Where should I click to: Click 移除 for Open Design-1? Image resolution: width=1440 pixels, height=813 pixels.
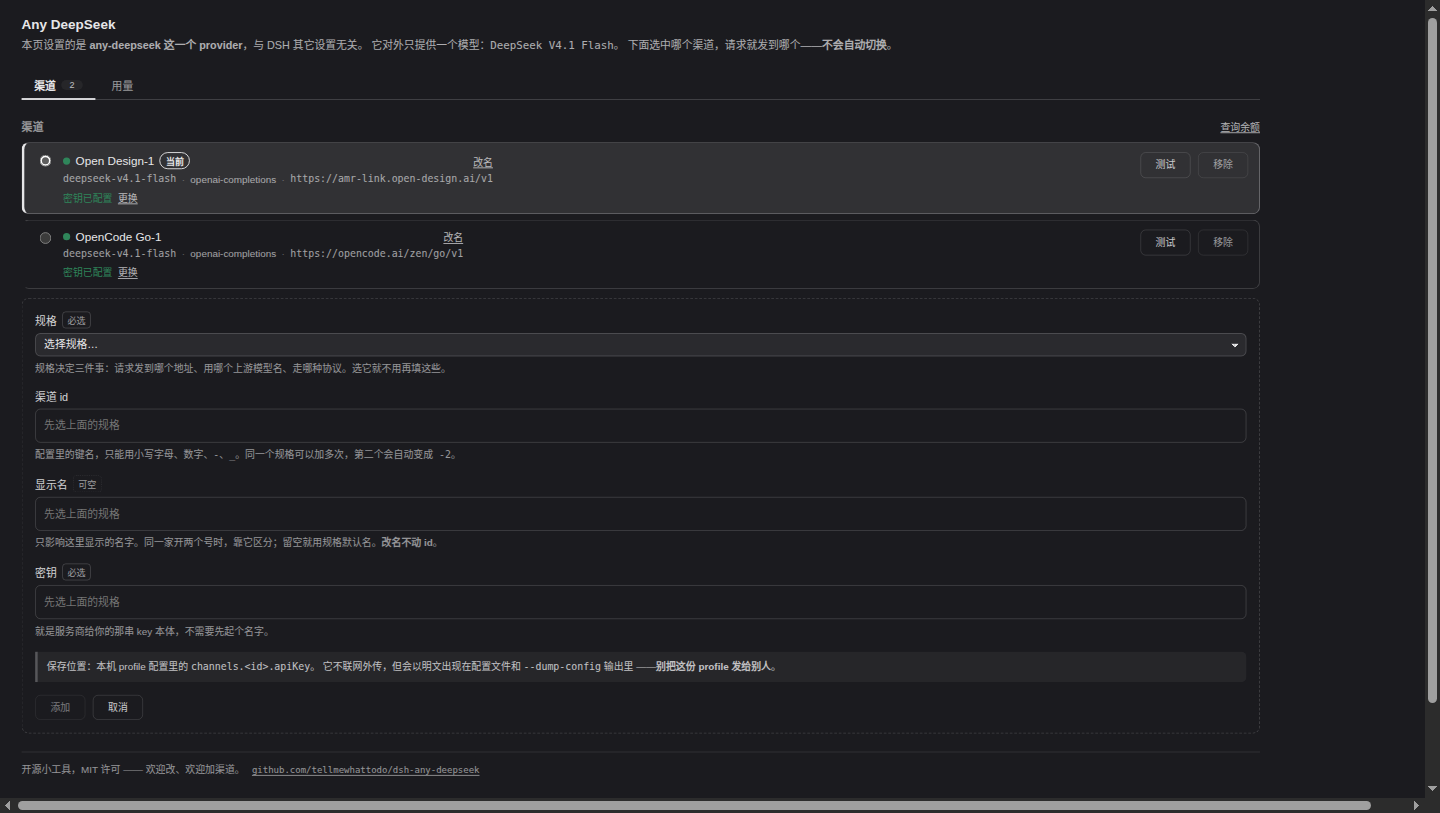[1223, 165]
